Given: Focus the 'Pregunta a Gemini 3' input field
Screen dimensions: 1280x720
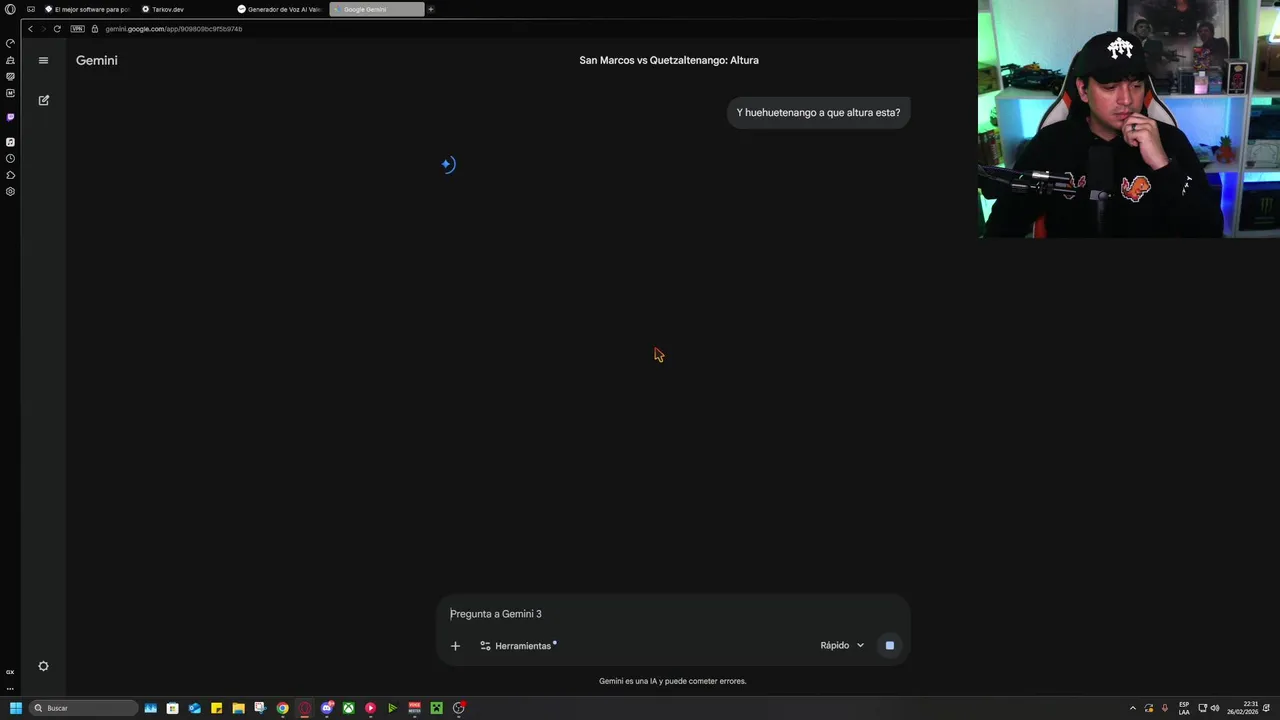Looking at the screenshot, I should [672, 614].
